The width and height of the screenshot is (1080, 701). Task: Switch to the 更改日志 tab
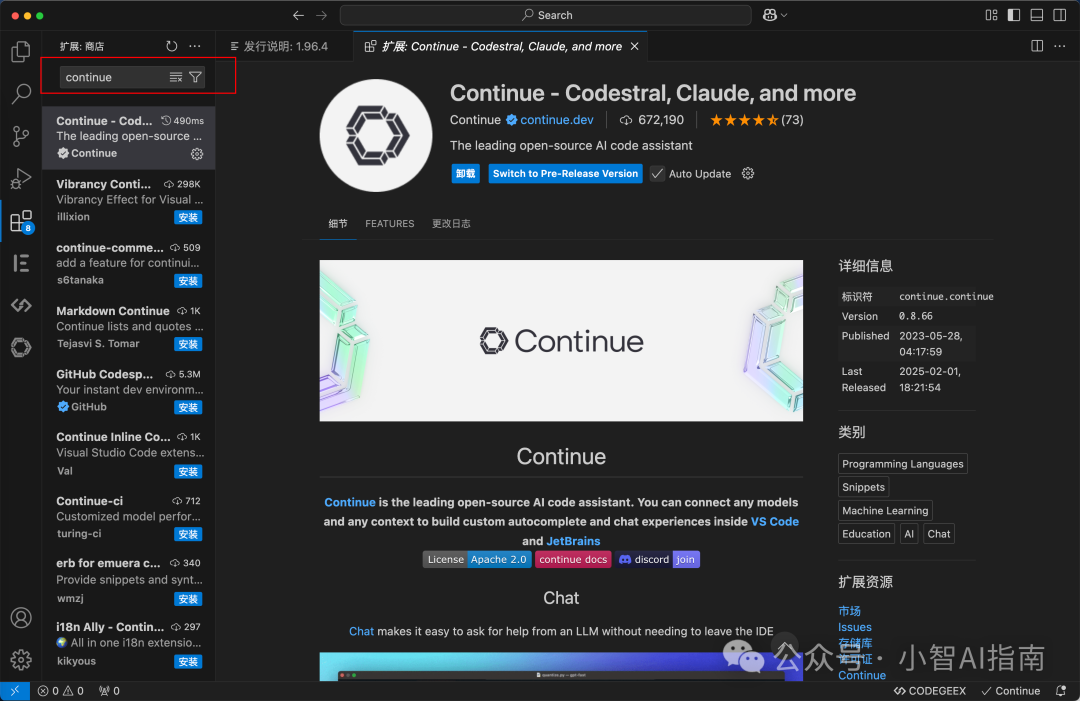451,224
